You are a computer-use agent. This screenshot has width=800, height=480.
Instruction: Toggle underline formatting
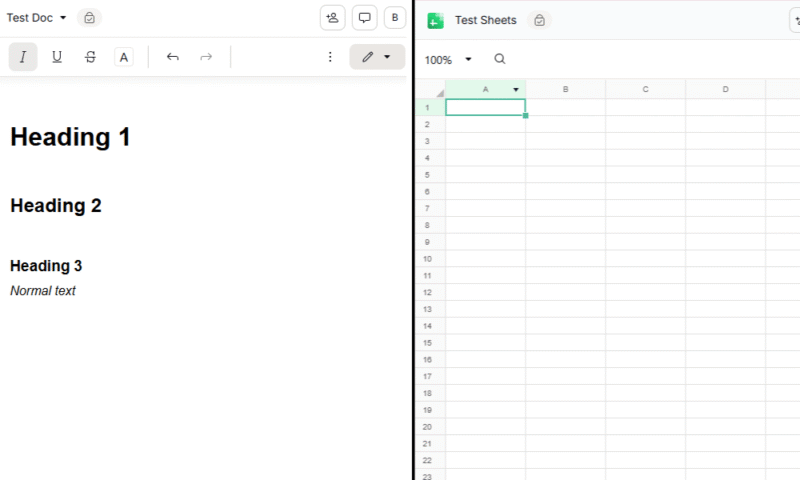coord(57,57)
